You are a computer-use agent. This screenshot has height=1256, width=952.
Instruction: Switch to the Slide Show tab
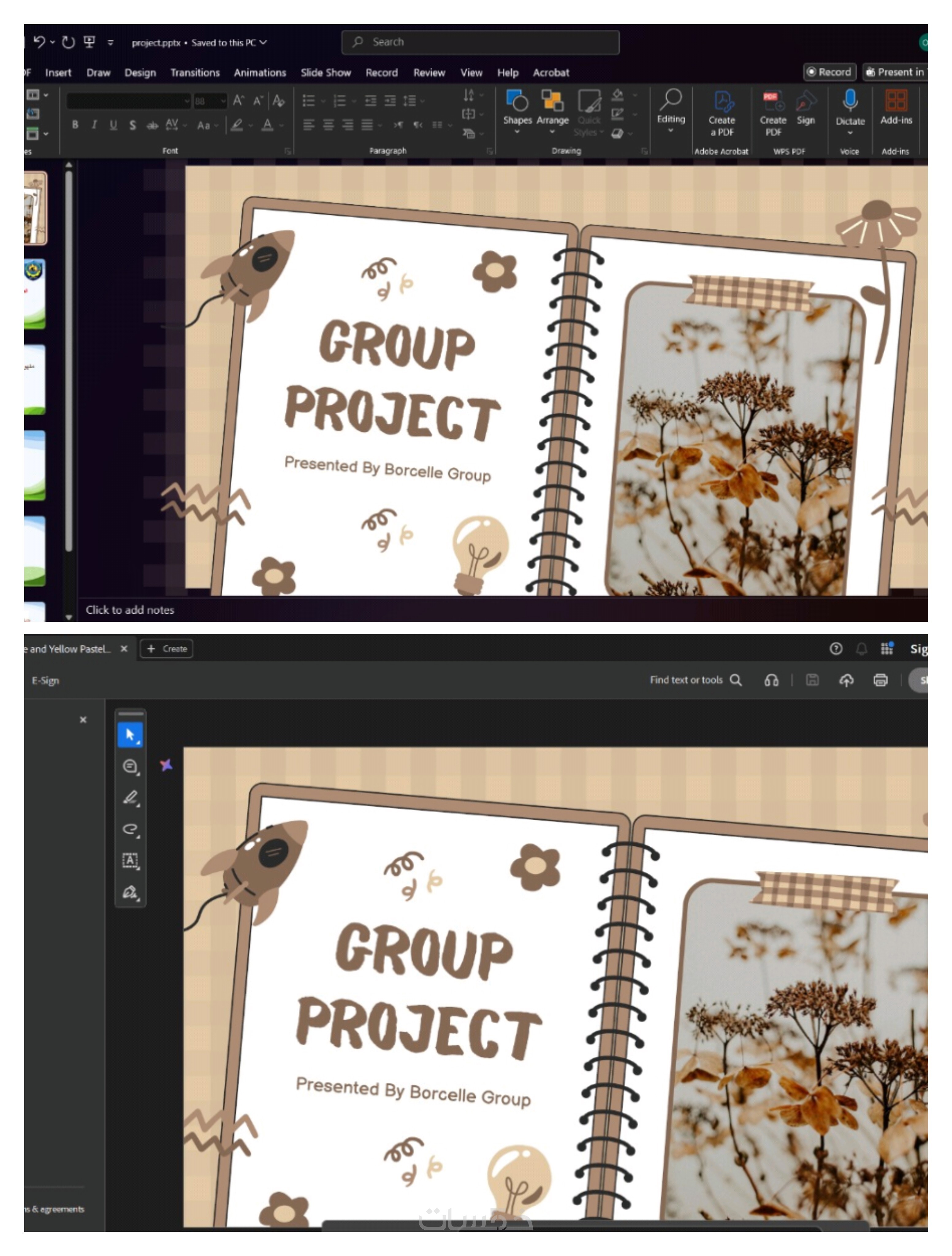[325, 73]
